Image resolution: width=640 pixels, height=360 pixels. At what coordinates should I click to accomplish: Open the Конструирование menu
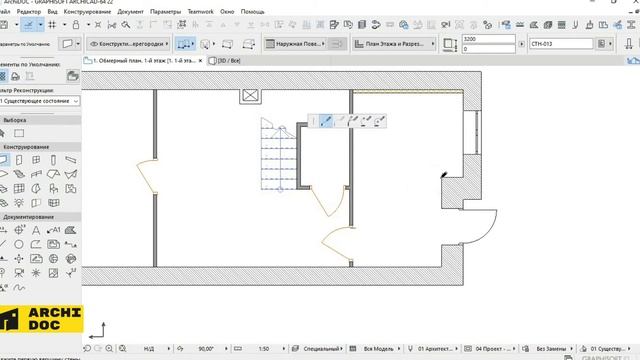(x=87, y=11)
